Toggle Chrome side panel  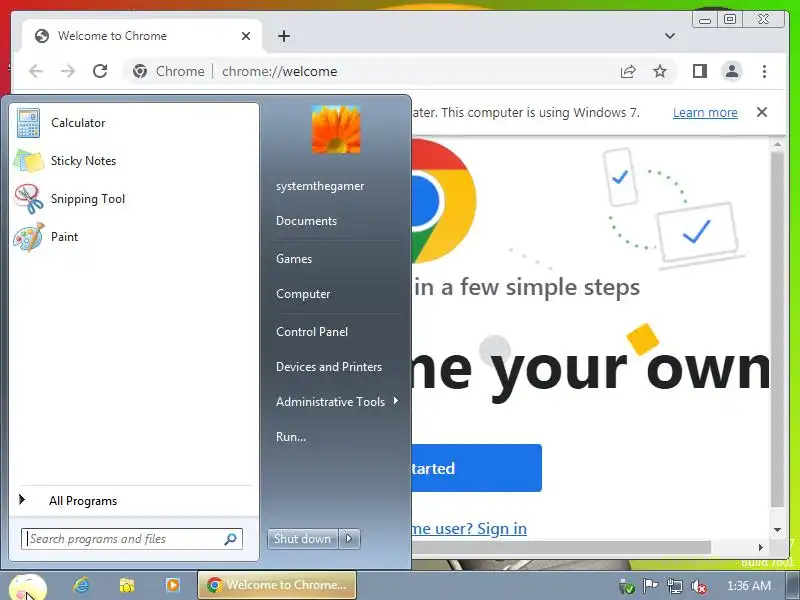[x=700, y=71]
